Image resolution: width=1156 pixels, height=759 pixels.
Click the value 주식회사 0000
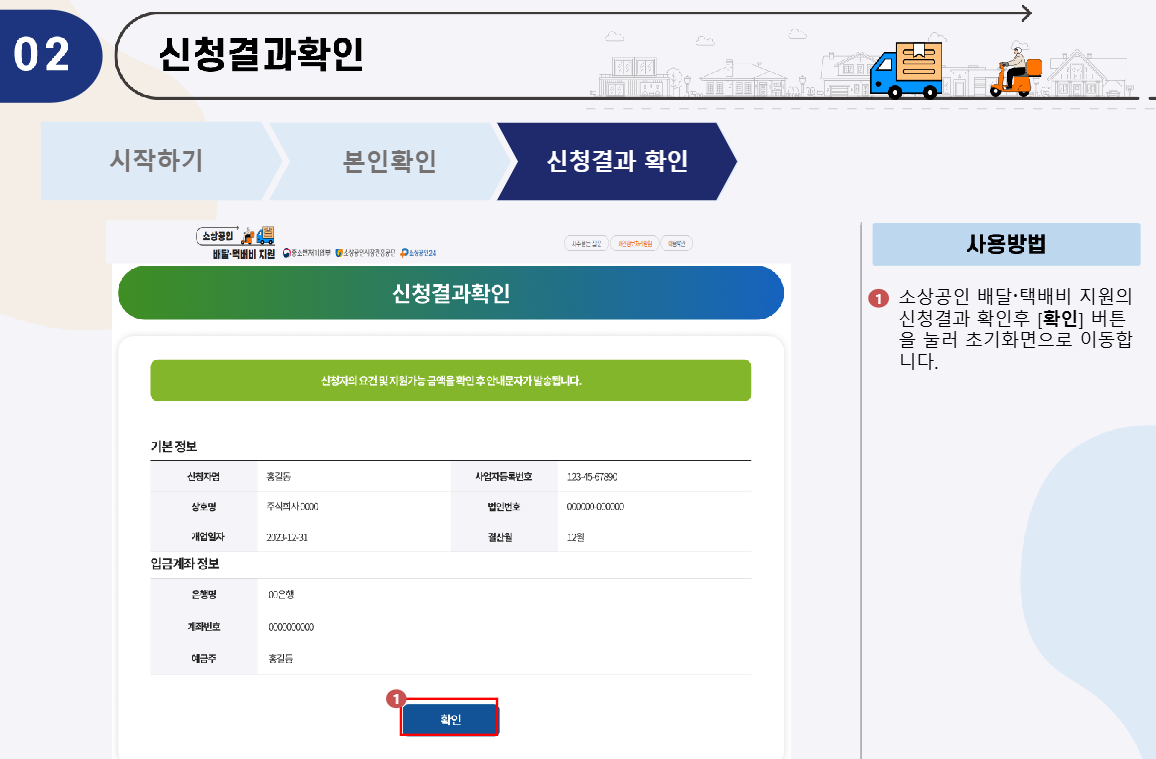(x=293, y=507)
